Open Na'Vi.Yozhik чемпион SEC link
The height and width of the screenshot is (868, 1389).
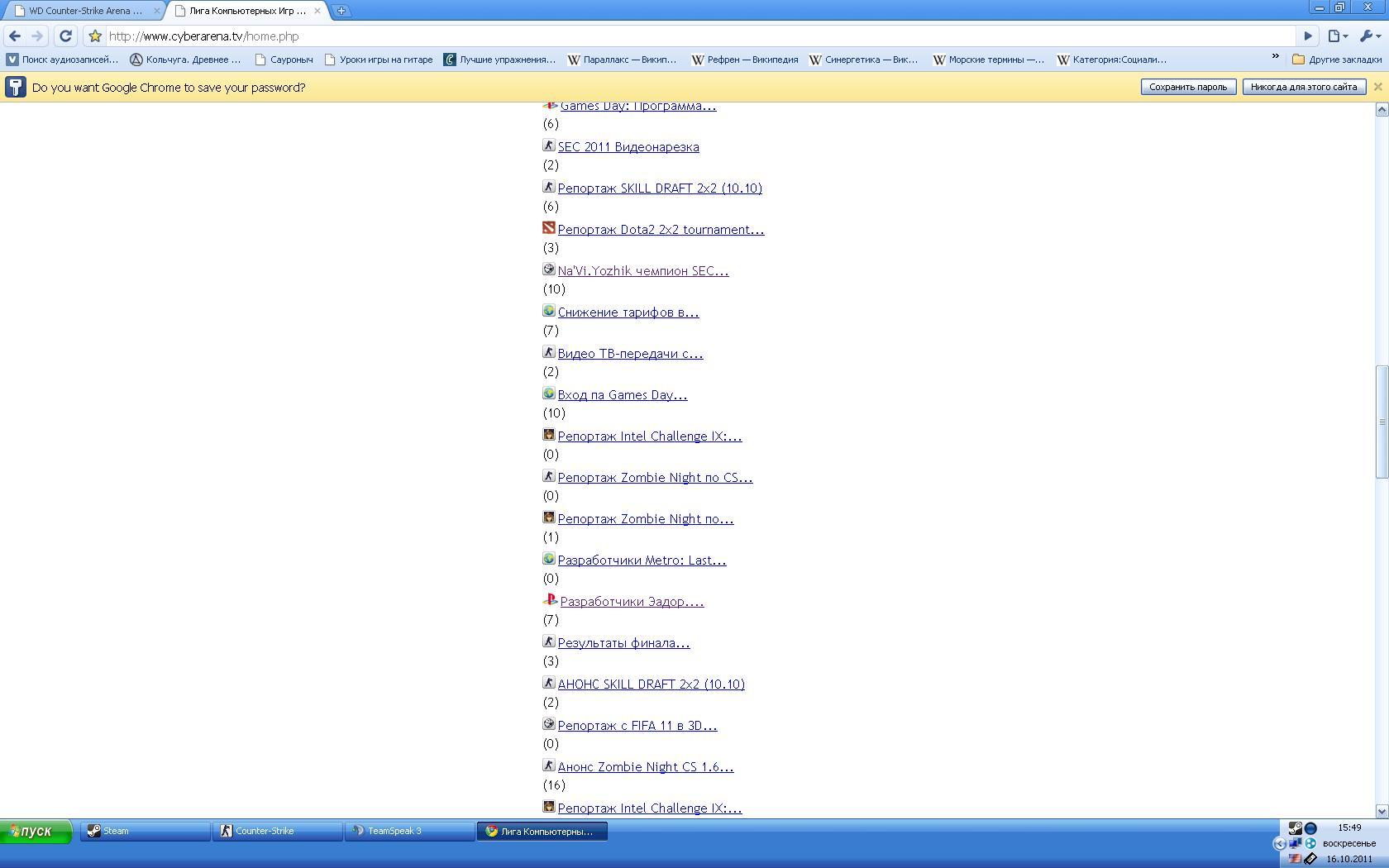[x=643, y=271]
